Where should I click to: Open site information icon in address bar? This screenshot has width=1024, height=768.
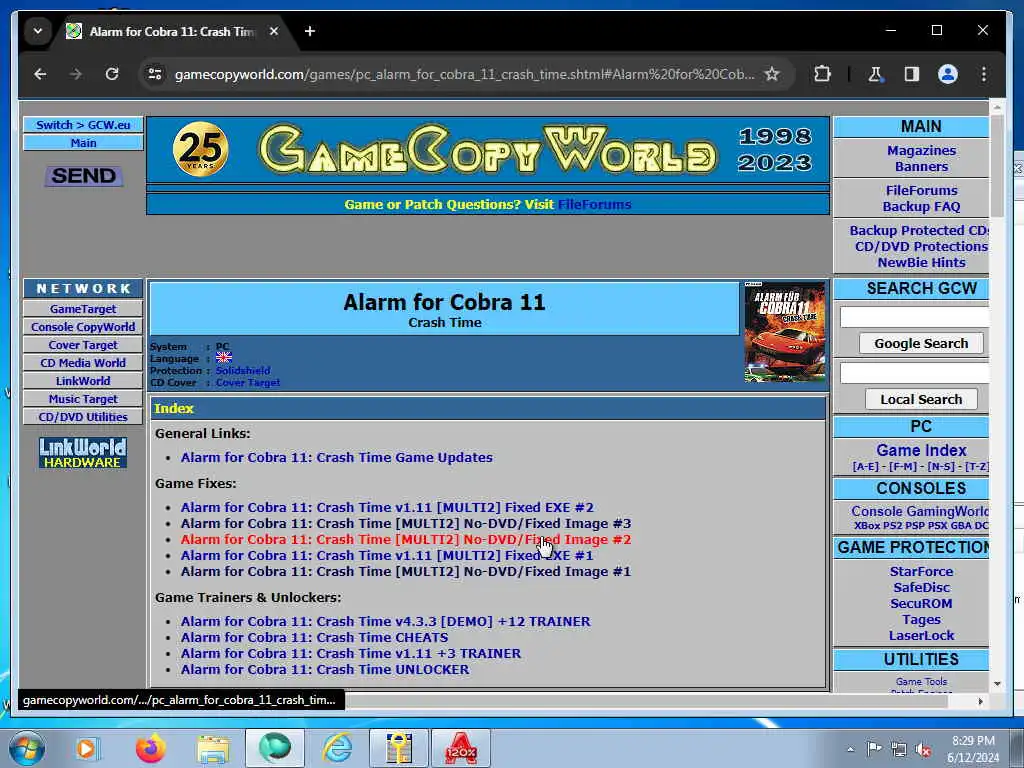155,74
